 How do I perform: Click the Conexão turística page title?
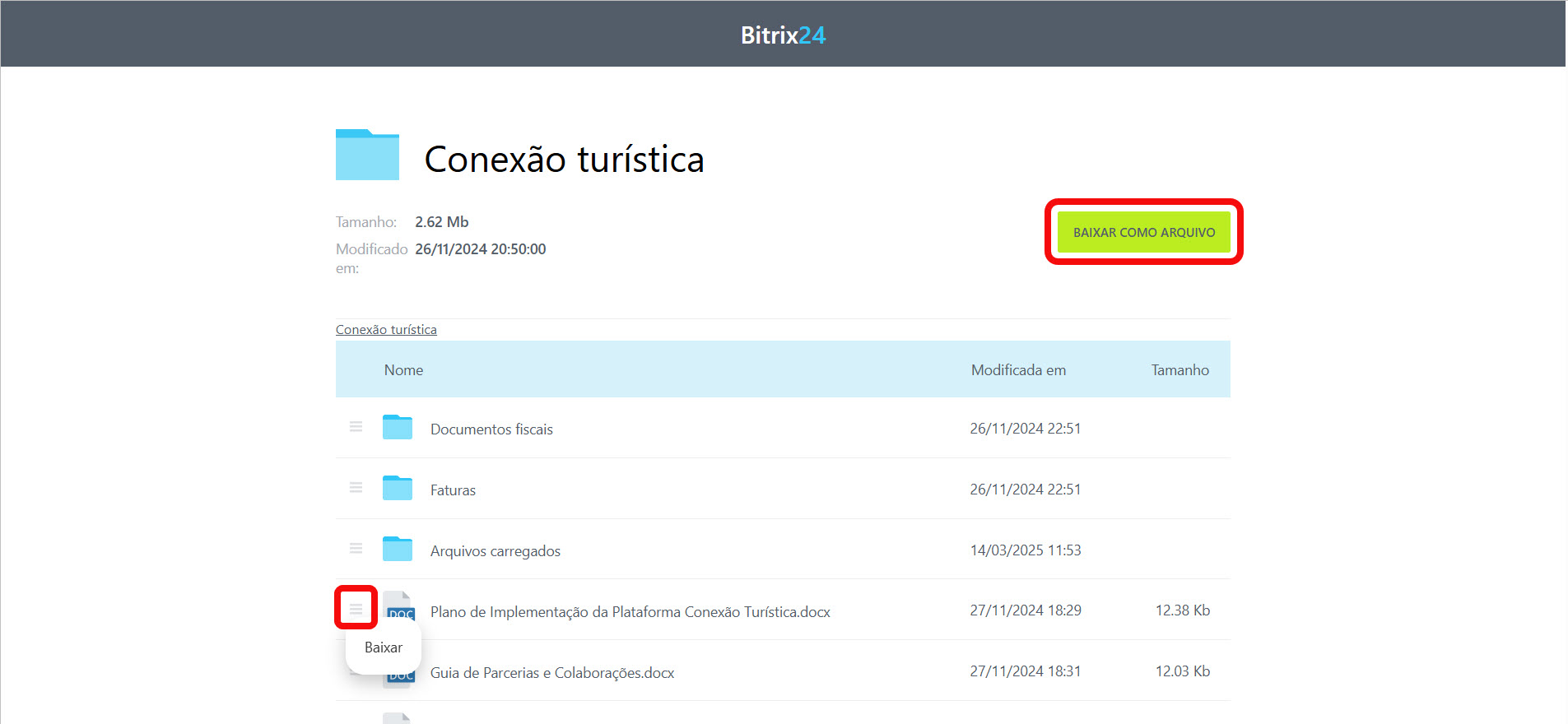[565, 159]
